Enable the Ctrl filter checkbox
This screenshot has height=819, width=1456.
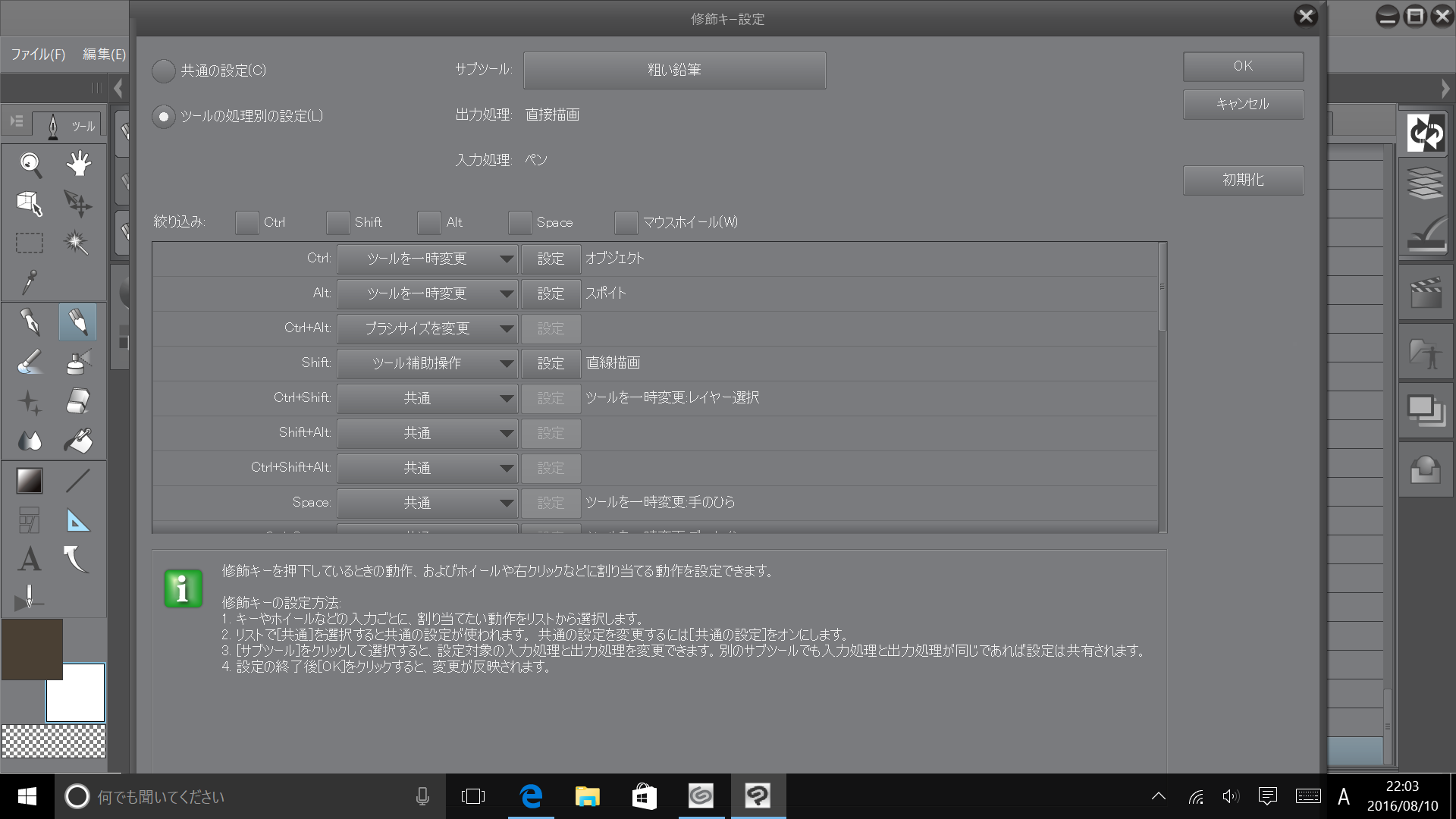[x=247, y=223]
